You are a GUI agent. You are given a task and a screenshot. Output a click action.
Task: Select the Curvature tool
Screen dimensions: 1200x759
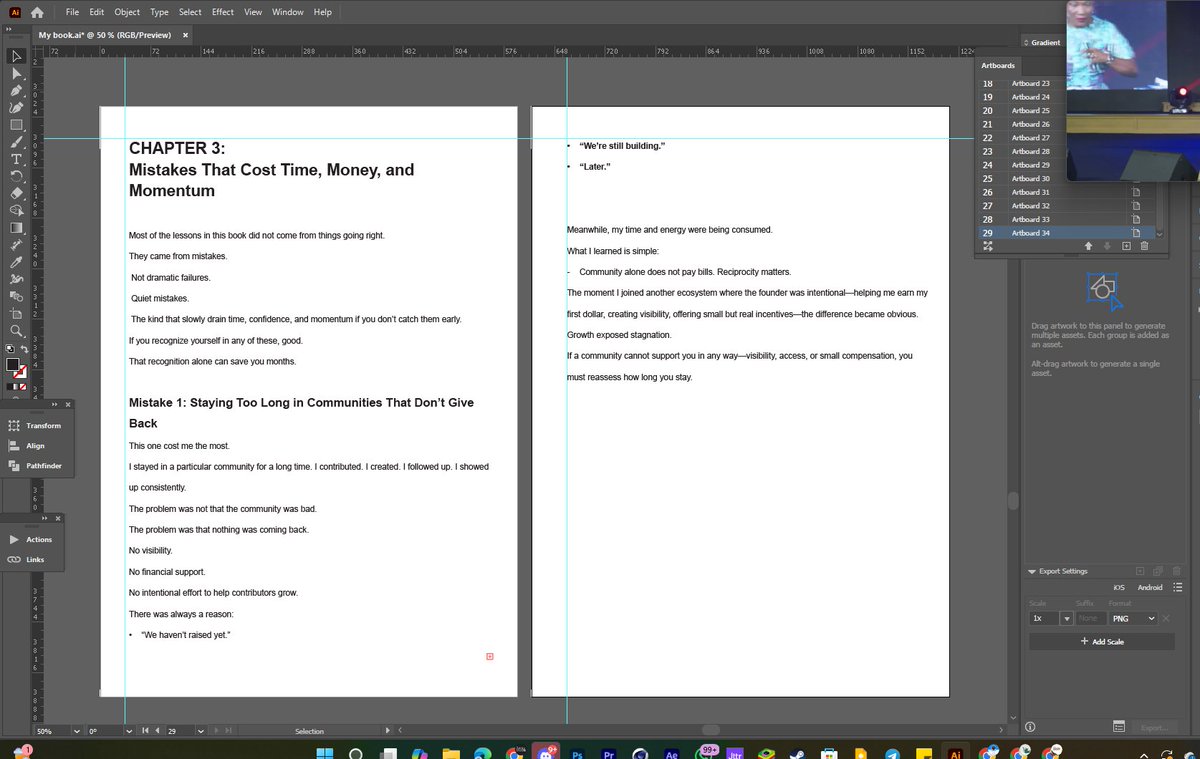16,107
